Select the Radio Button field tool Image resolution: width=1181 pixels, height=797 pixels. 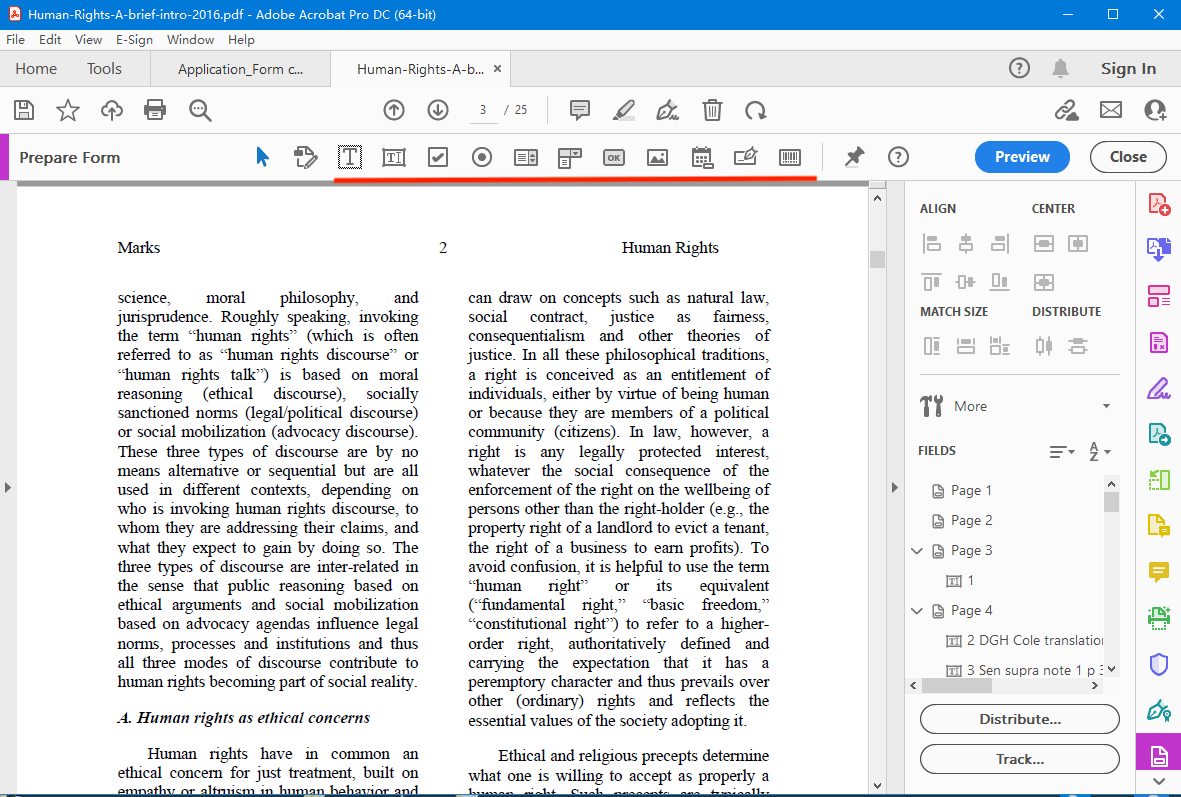(x=481, y=157)
